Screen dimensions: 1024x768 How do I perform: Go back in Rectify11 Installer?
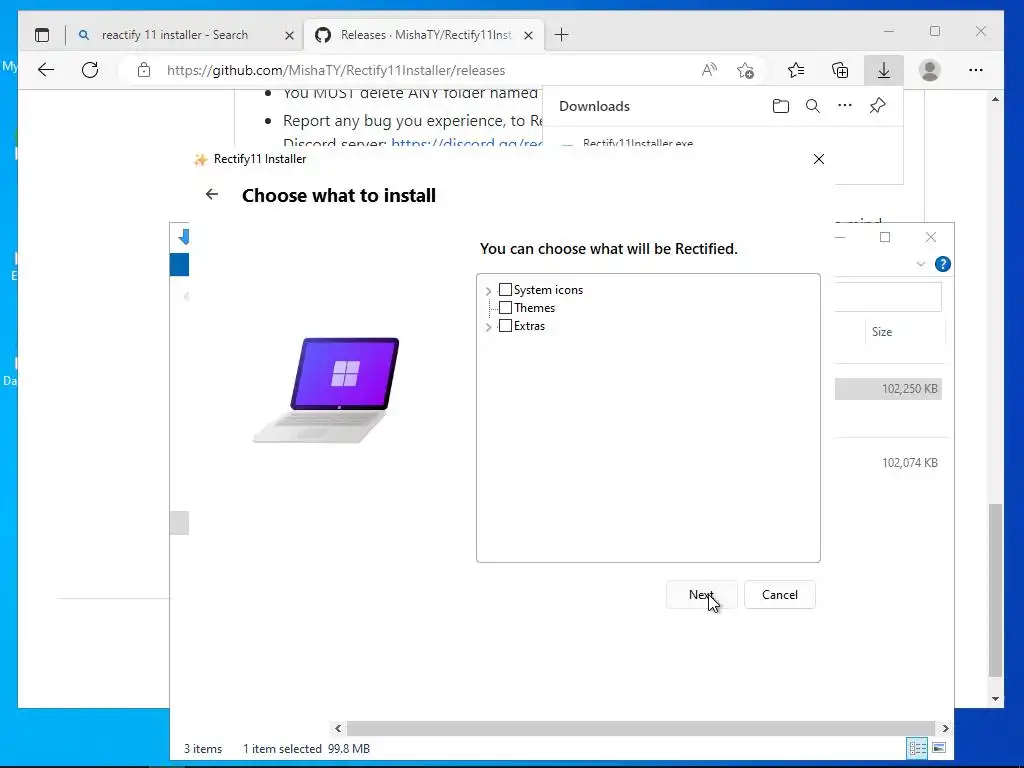pyautogui.click(x=212, y=194)
